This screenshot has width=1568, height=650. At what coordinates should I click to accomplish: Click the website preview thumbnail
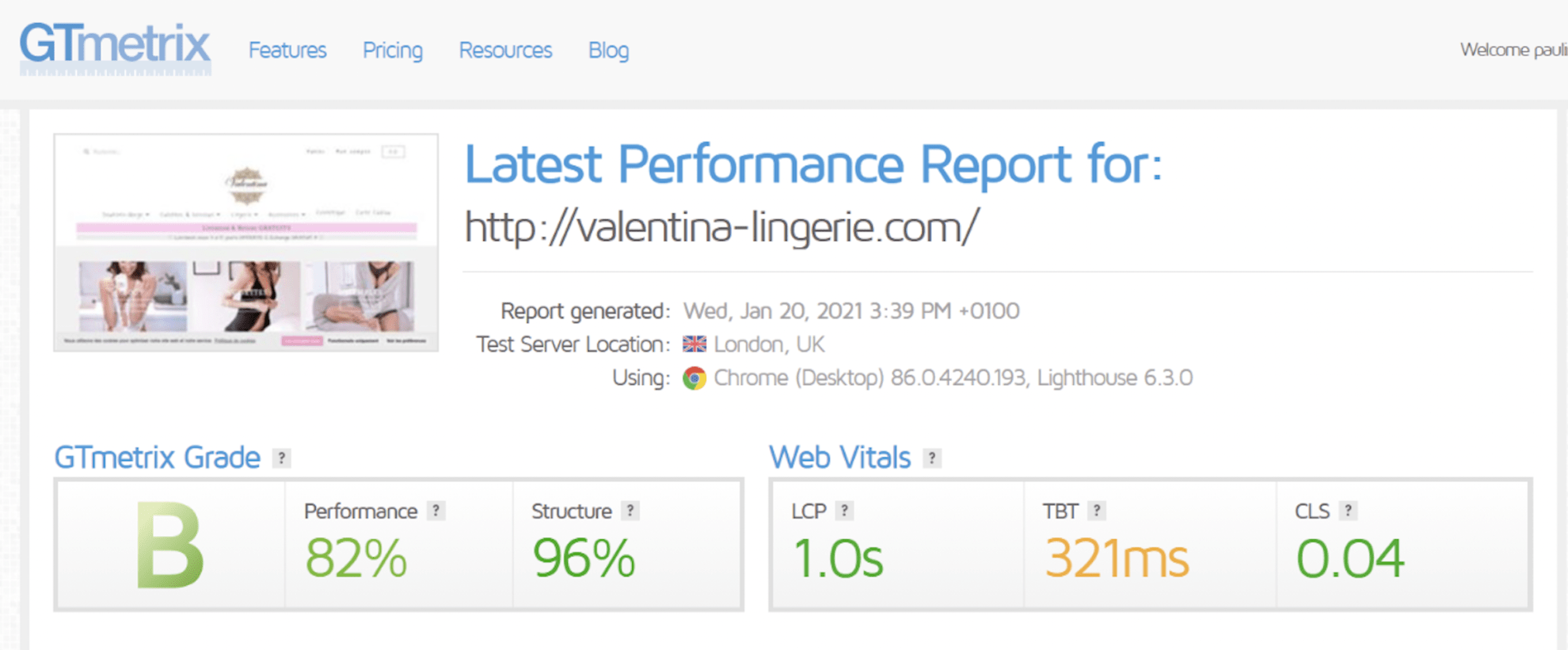tap(246, 241)
